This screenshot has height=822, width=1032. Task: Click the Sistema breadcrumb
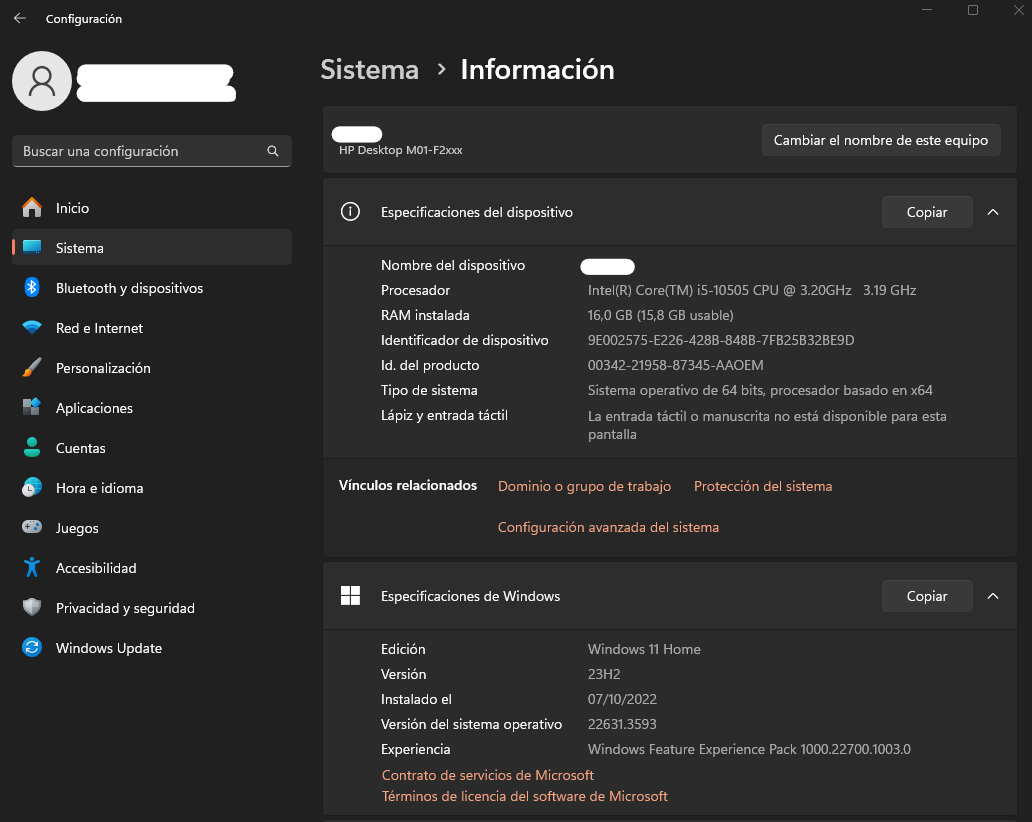click(369, 70)
